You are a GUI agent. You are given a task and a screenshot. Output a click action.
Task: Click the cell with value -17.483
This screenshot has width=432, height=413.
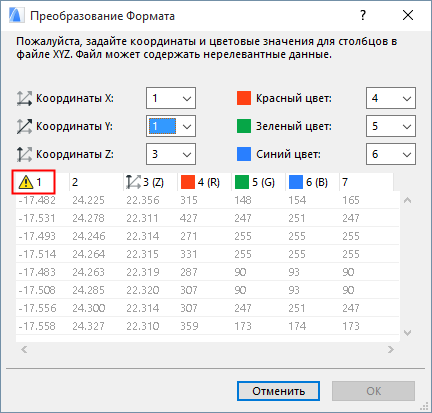pos(37,272)
